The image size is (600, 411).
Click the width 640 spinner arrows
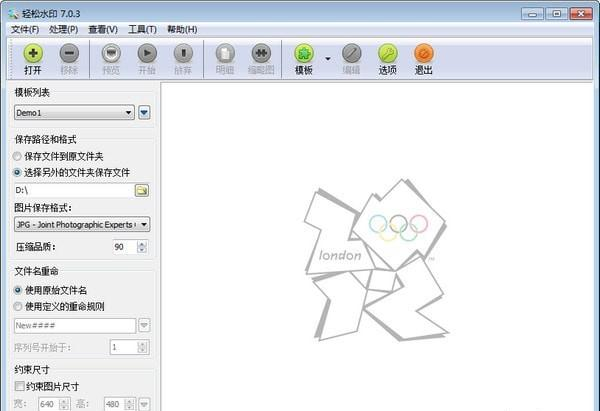pyautogui.click(x=64, y=404)
